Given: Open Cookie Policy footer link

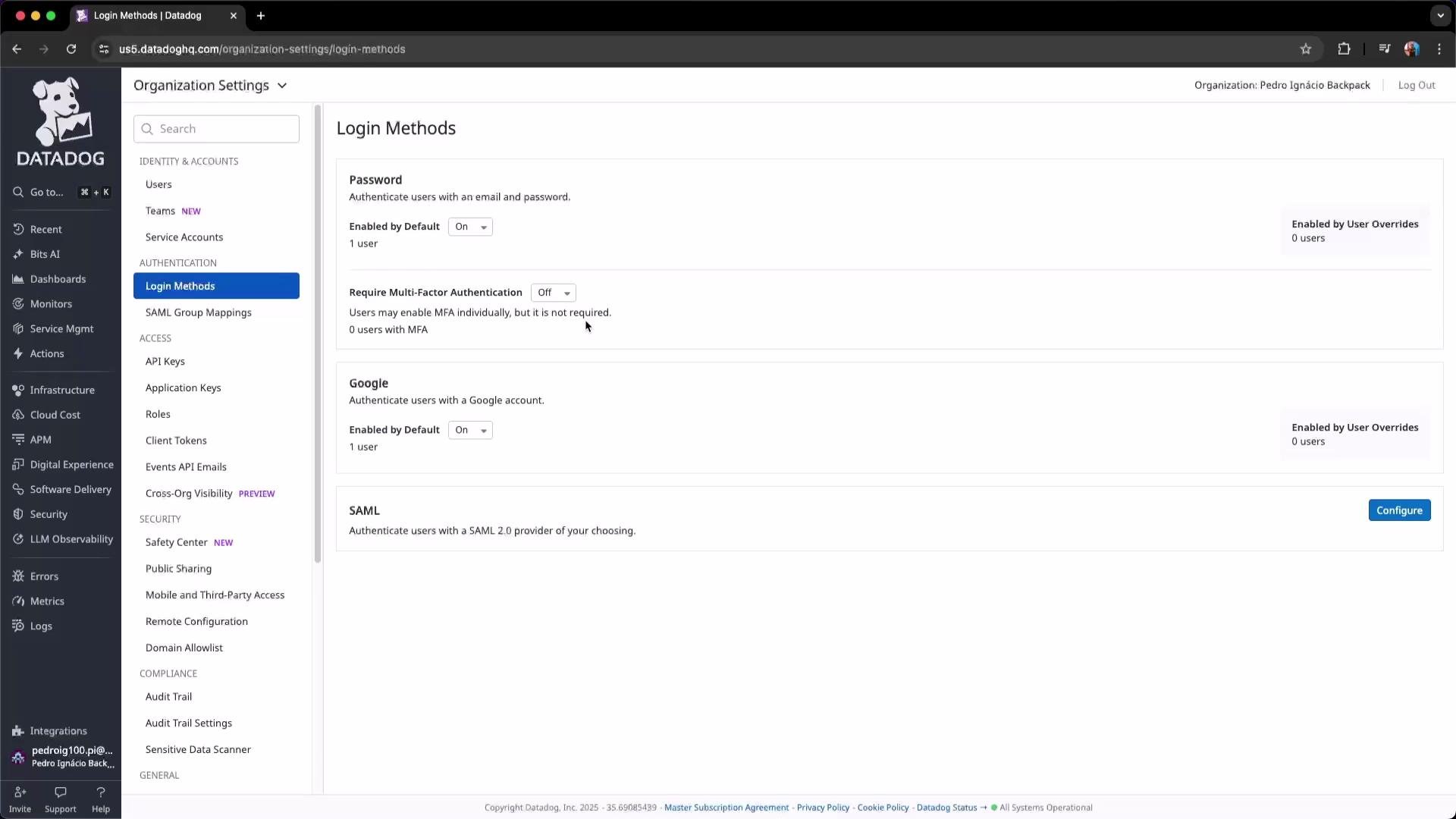Looking at the screenshot, I should [x=883, y=808].
